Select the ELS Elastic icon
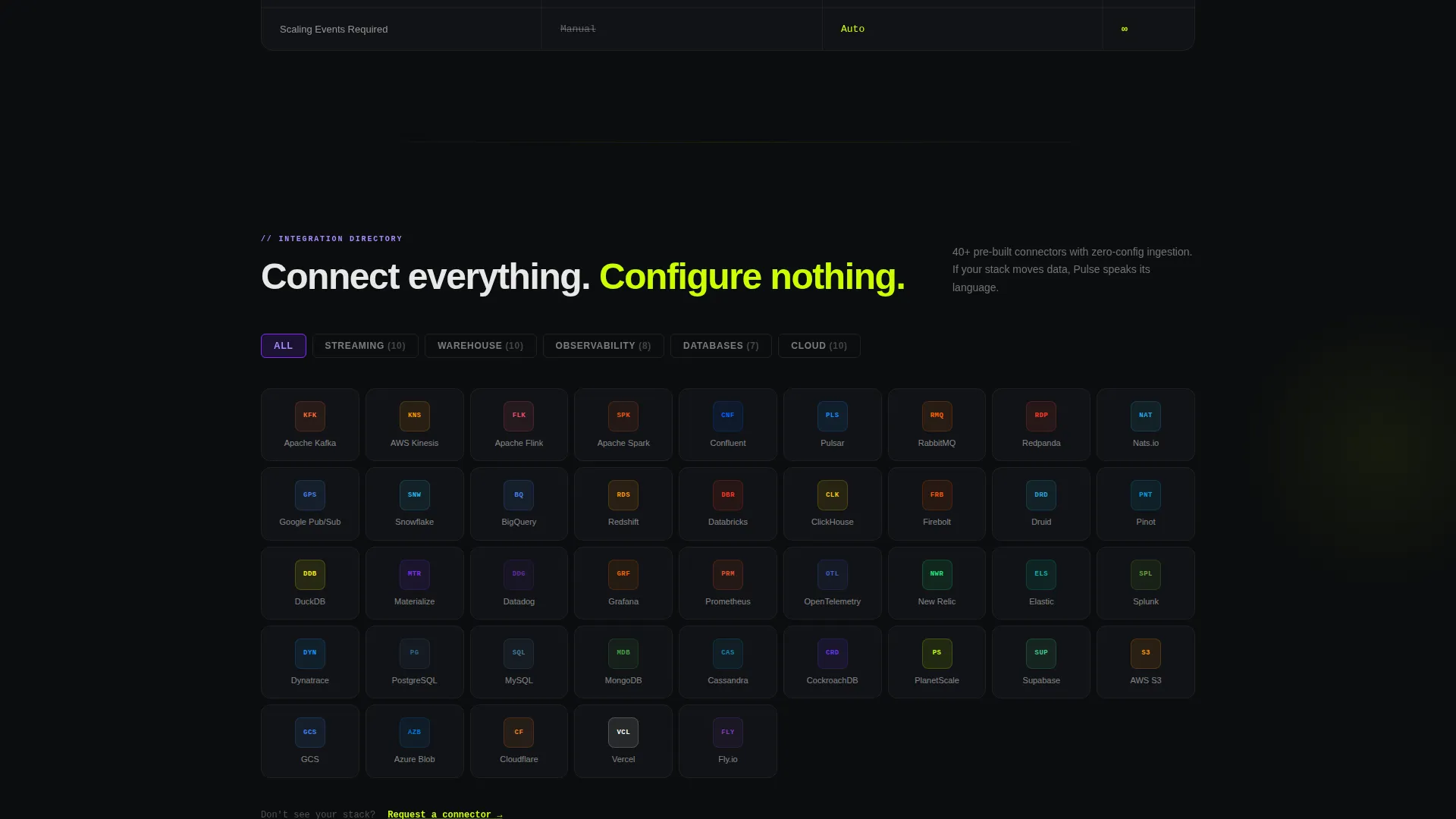 (1041, 574)
